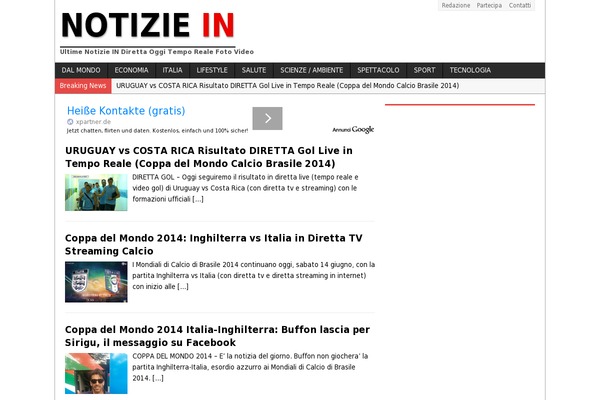Click the red Breaking News label
600x400 pixels.
(83, 86)
